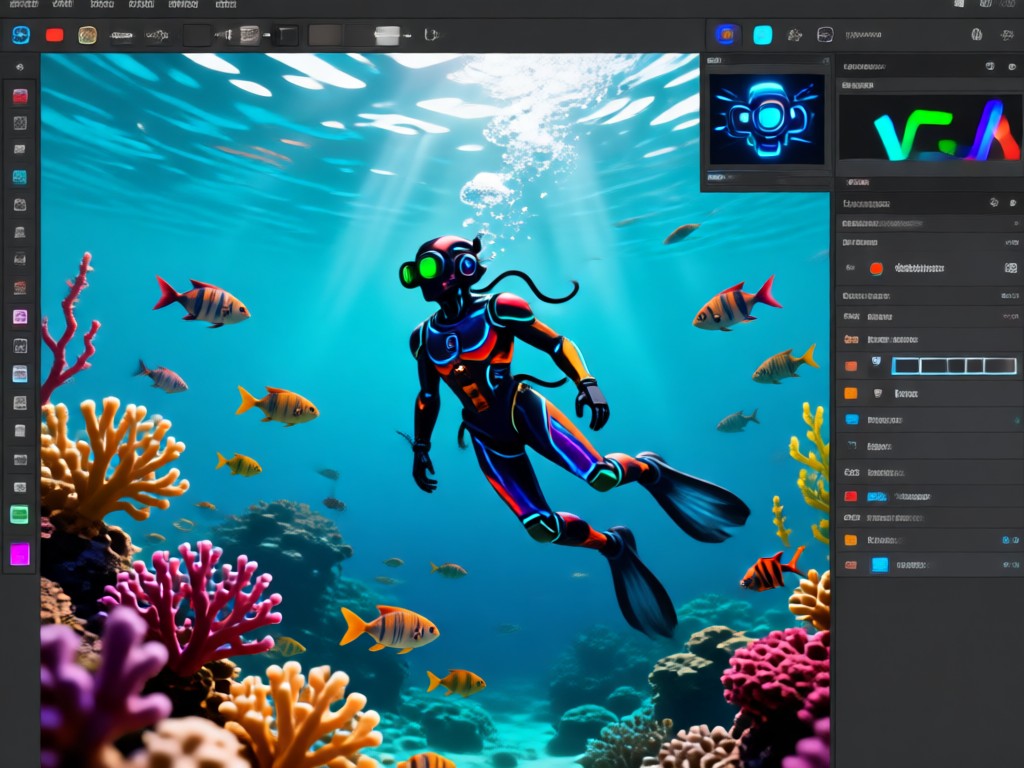Image resolution: width=1024 pixels, height=768 pixels.
Task: Open the large magenta color swatch in the left strip
Action: [x=20, y=554]
